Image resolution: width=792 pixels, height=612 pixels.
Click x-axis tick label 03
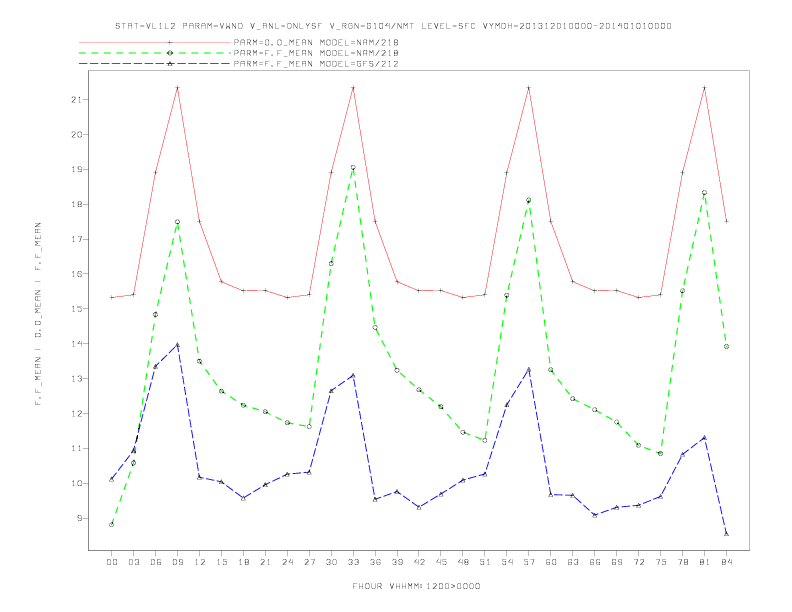pyautogui.click(x=133, y=562)
